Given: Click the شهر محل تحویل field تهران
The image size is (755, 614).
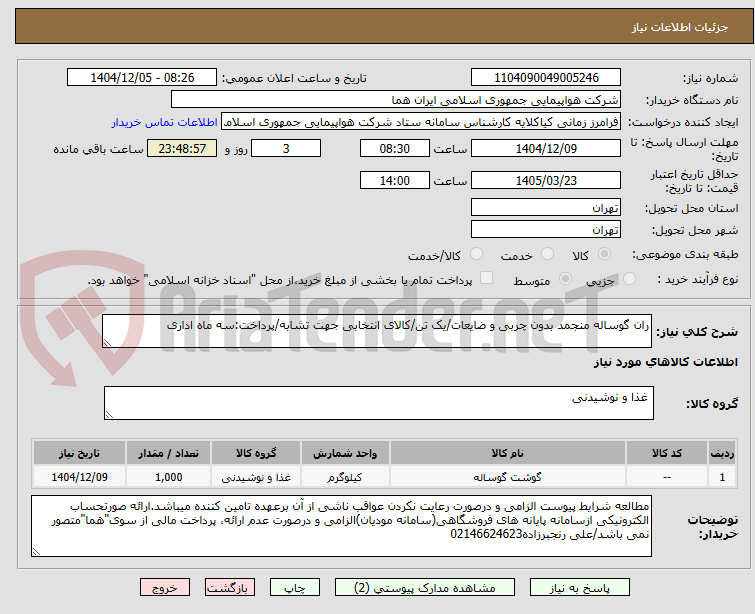Looking at the screenshot, I should [546, 229].
